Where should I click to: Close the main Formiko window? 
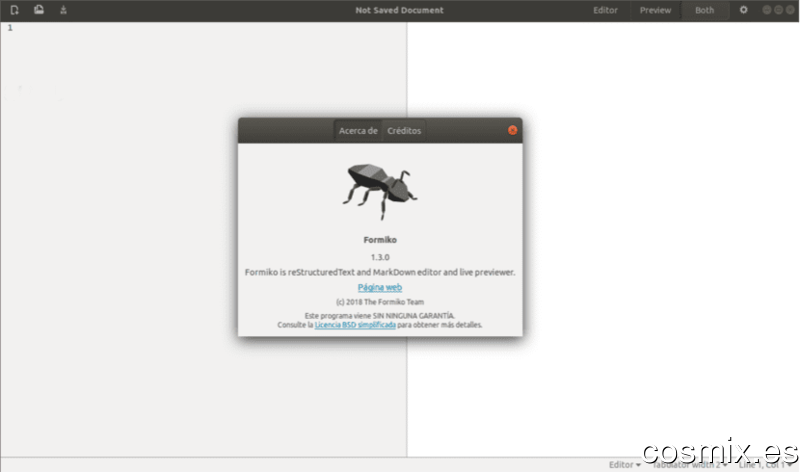(790, 10)
